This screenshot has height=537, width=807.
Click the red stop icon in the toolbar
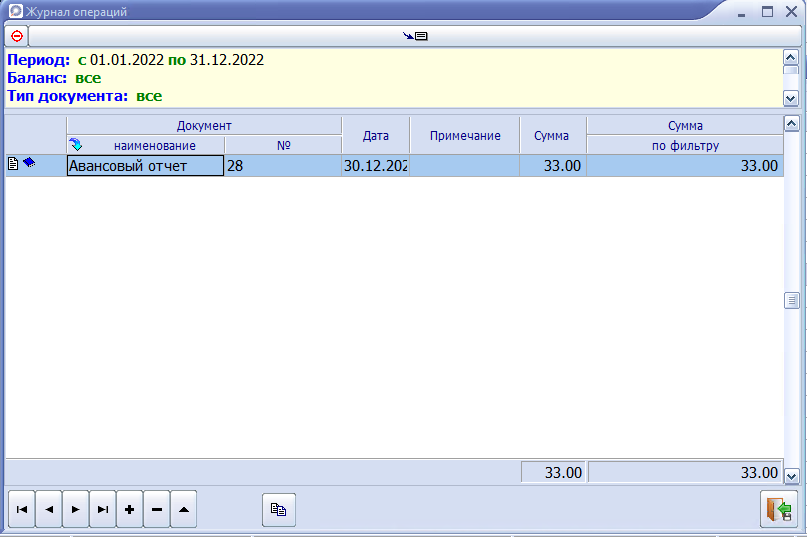(17, 36)
